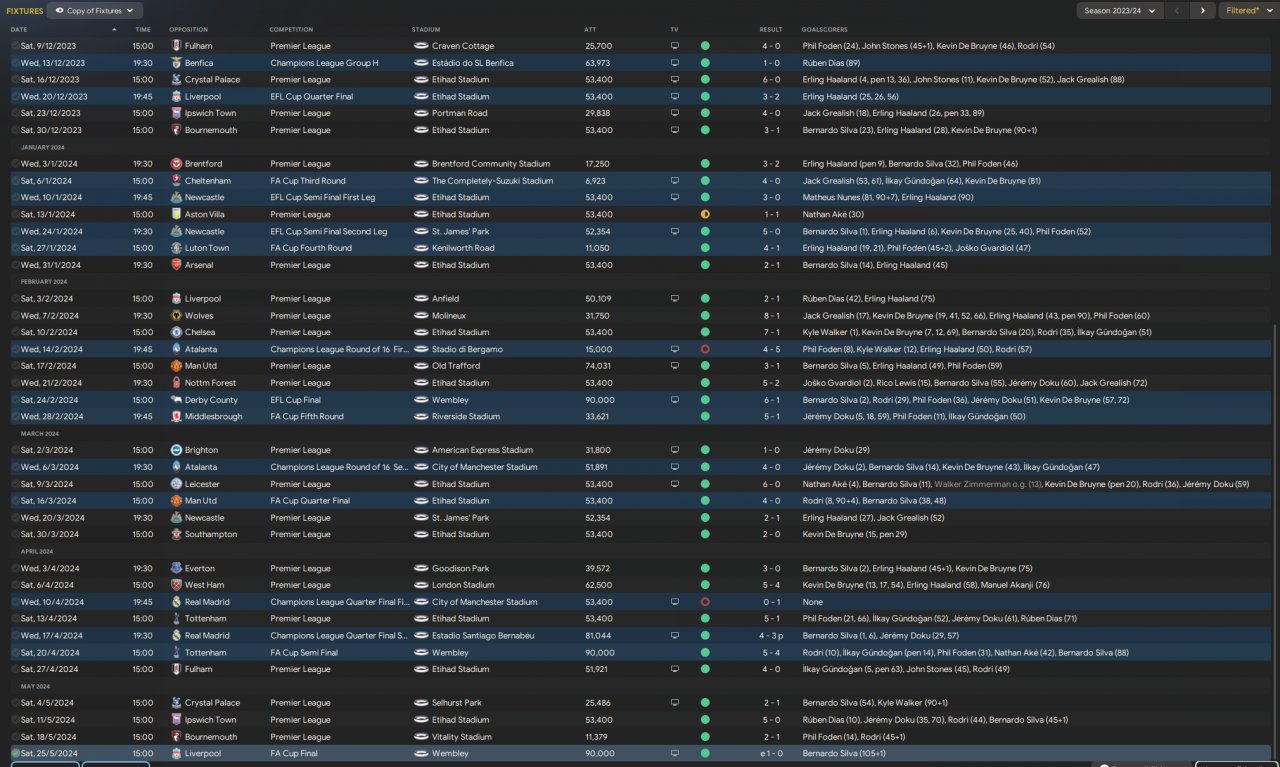Tick the selection circle for Sat, 9/3/2024

pos(15,484)
